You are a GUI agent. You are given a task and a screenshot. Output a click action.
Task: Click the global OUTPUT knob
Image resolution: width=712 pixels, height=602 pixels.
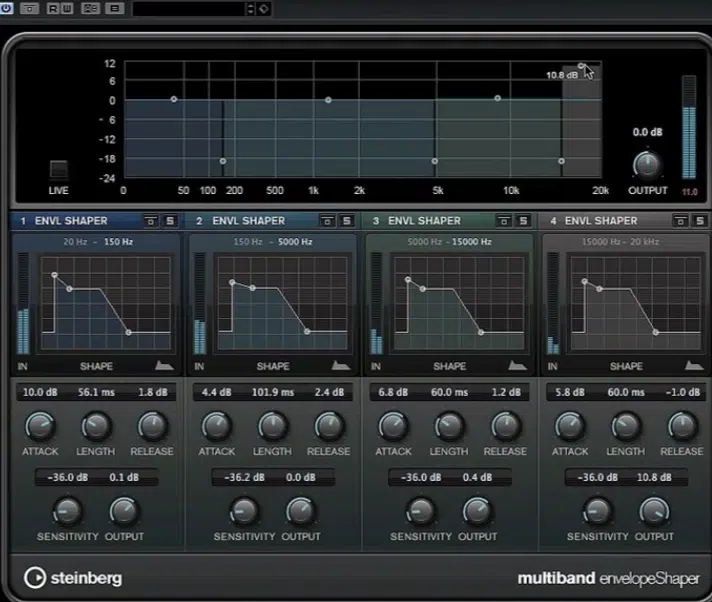(647, 165)
